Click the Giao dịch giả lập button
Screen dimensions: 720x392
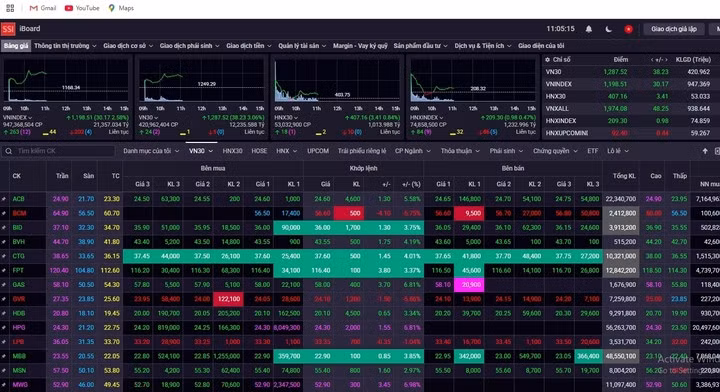click(x=674, y=29)
